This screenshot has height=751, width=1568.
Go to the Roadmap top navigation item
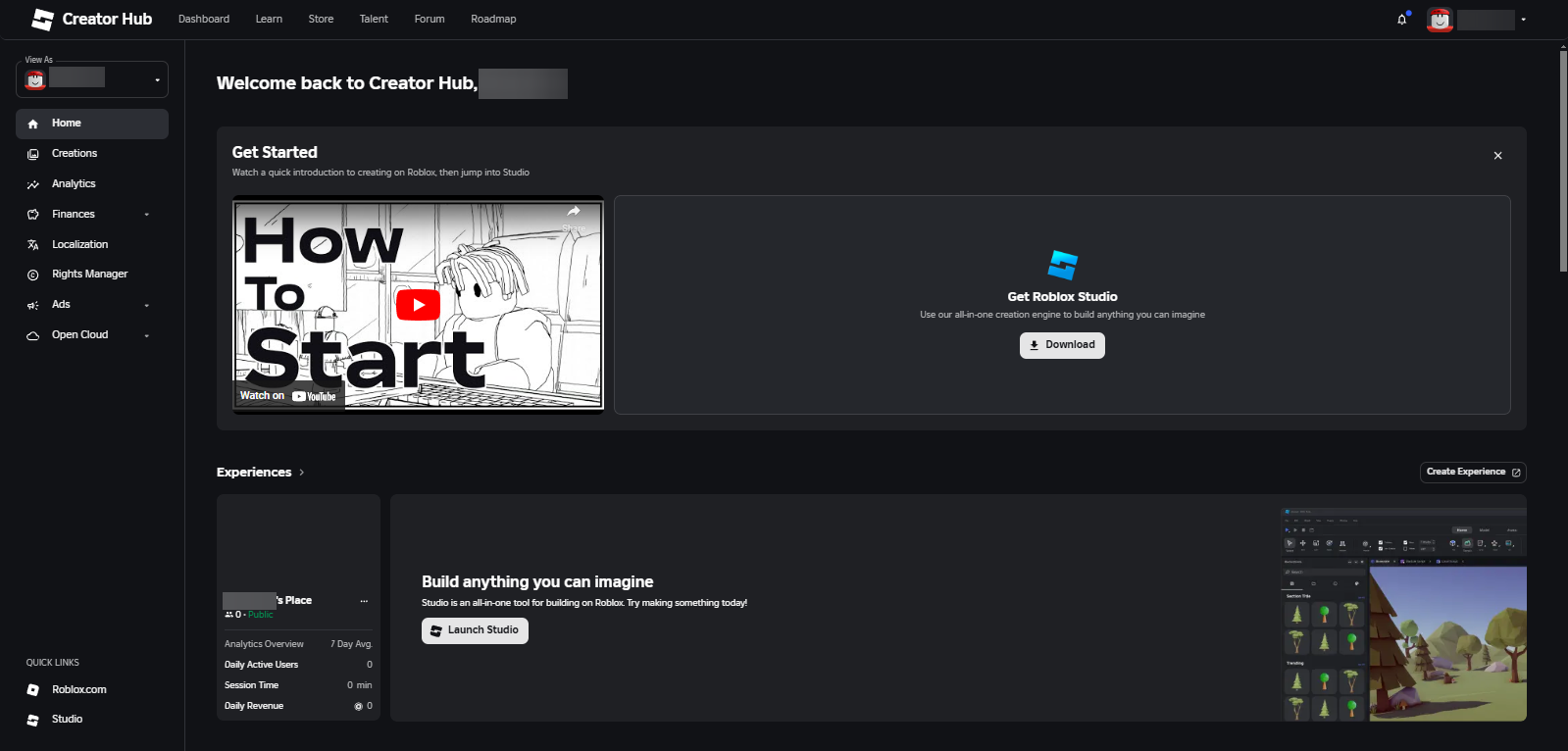[493, 20]
